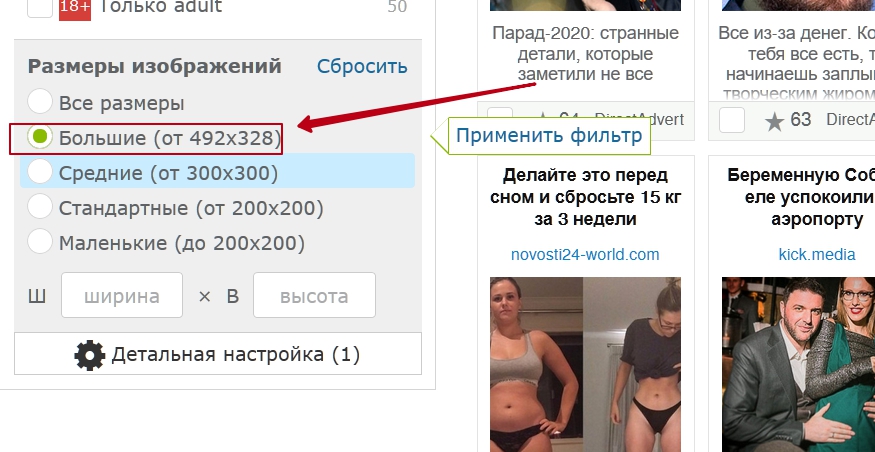Click the ширина width input field
Screen dimensions: 875x452
click(122, 295)
